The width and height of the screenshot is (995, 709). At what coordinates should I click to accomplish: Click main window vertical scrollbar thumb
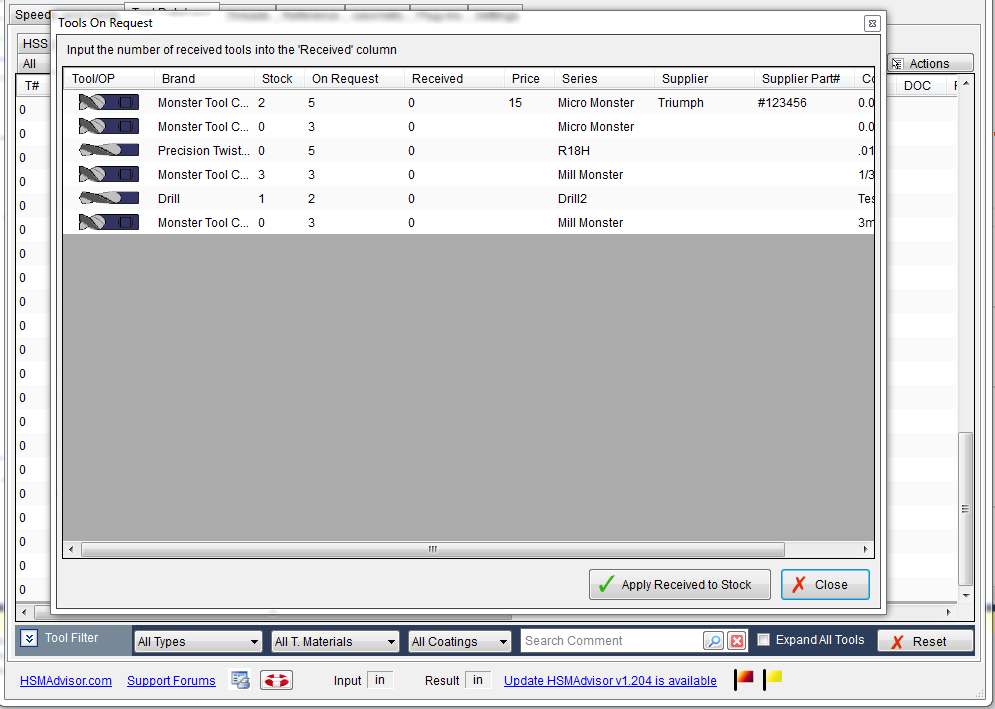(965, 509)
